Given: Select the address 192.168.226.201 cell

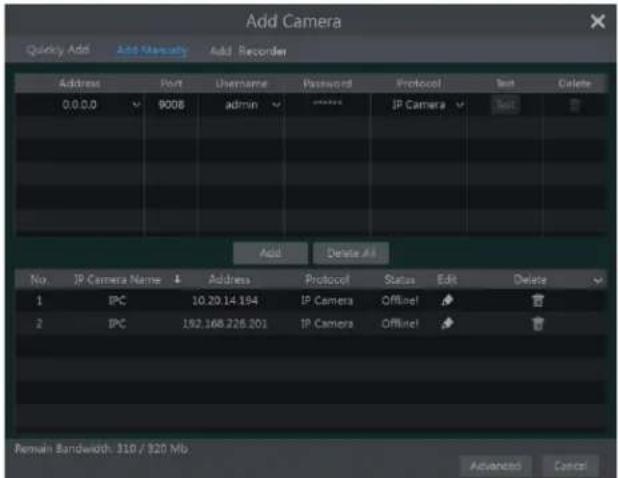Looking at the screenshot, I should pyautogui.click(x=225, y=324).
